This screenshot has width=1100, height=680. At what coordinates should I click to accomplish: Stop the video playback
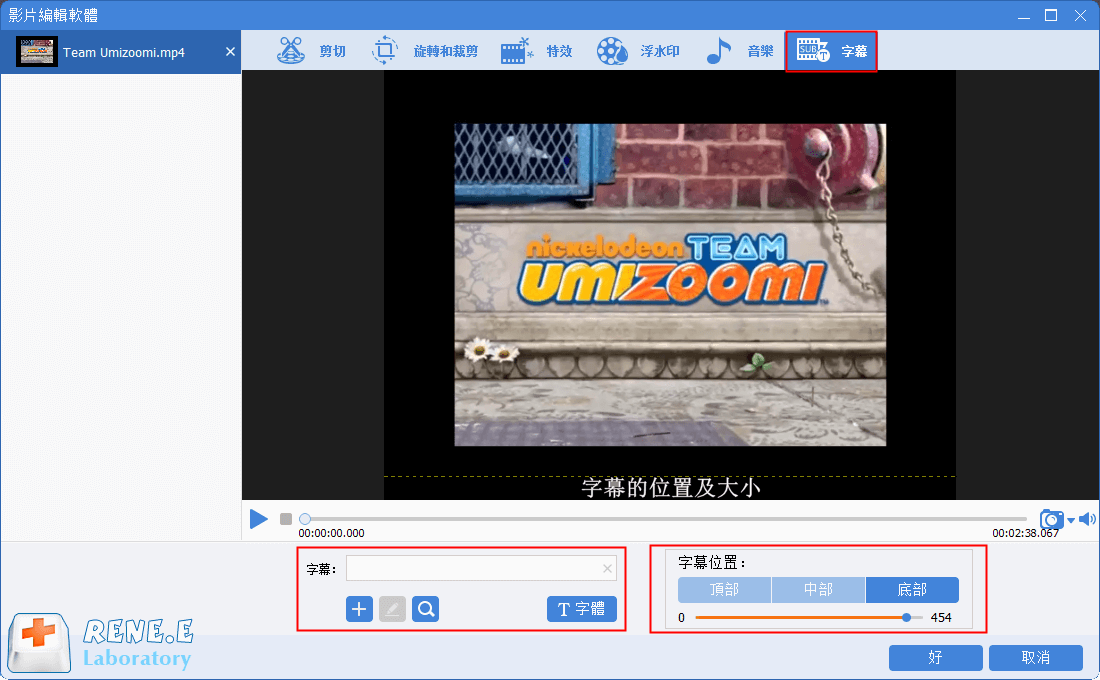pos(286,519)
